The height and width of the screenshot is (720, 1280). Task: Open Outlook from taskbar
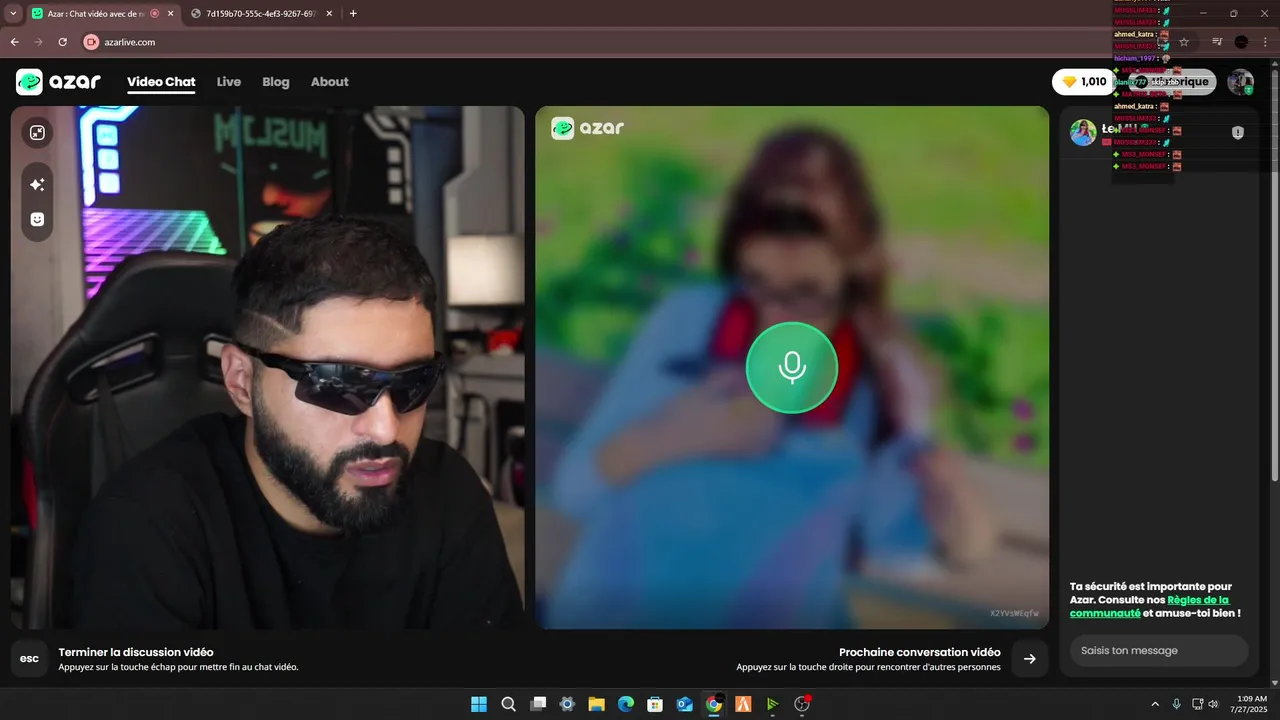tap(685, 704)
